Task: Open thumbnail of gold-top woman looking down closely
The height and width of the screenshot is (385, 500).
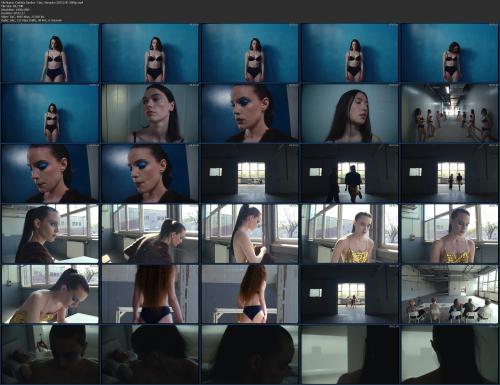Action: (450, 234)
